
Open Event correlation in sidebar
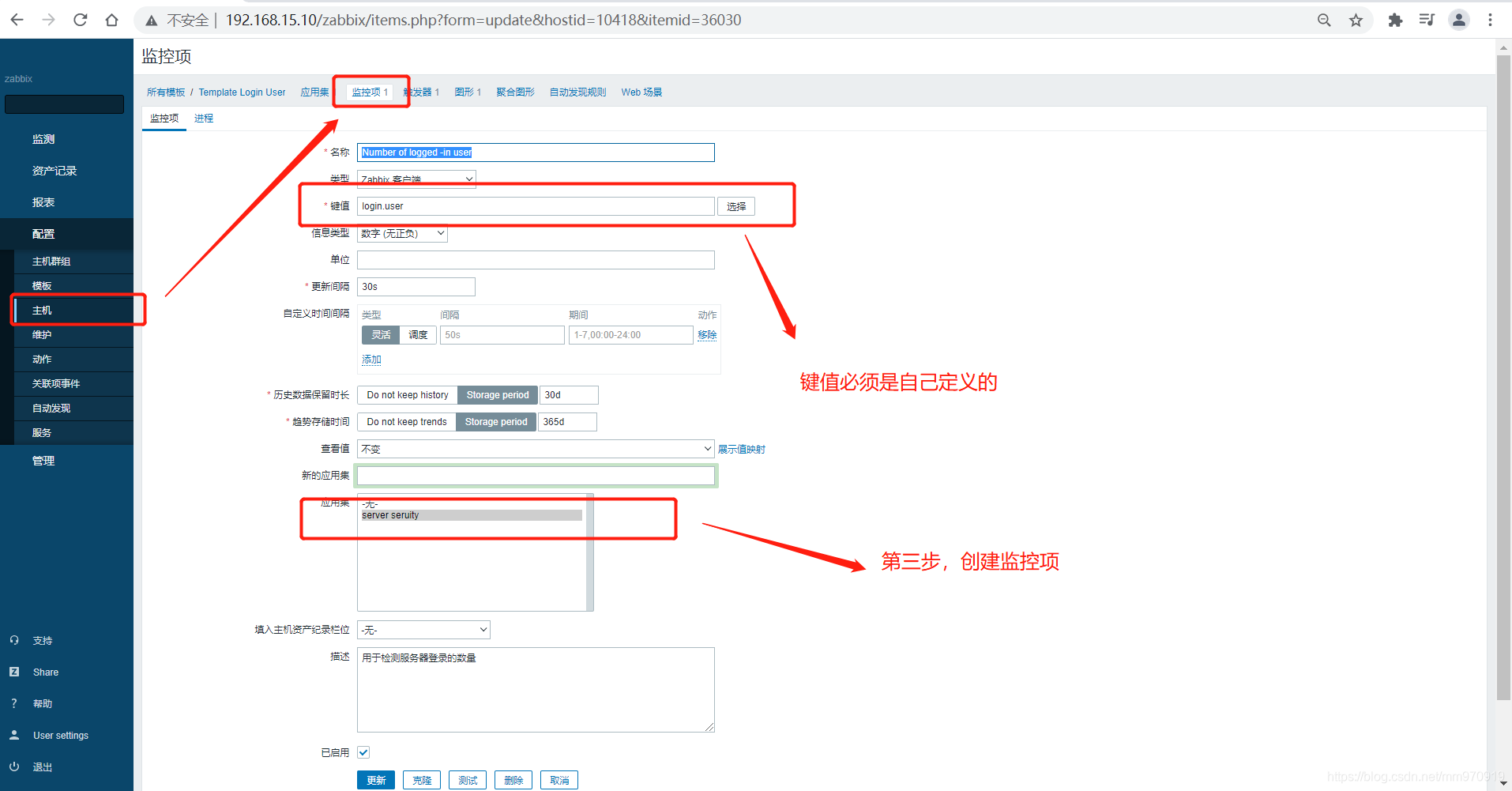[x=56, y=384]
